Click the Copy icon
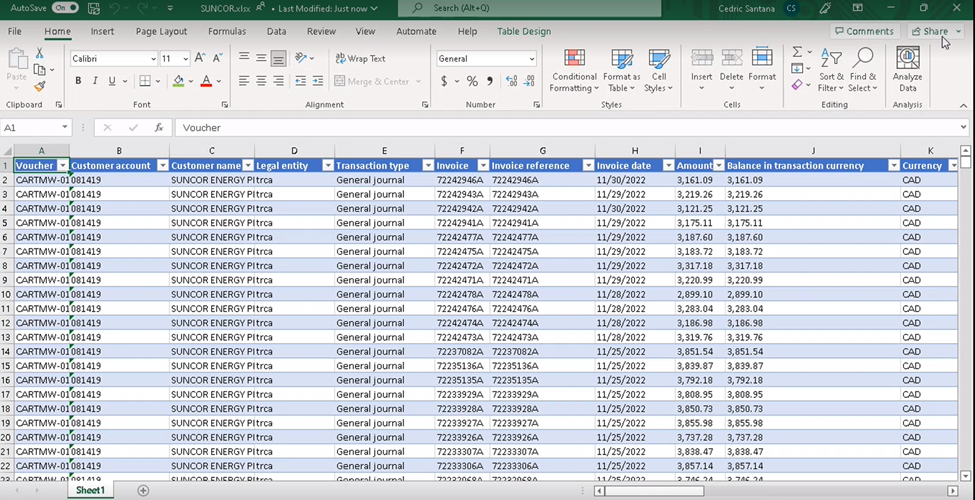 pyautogui.click(x=40, y=70)
